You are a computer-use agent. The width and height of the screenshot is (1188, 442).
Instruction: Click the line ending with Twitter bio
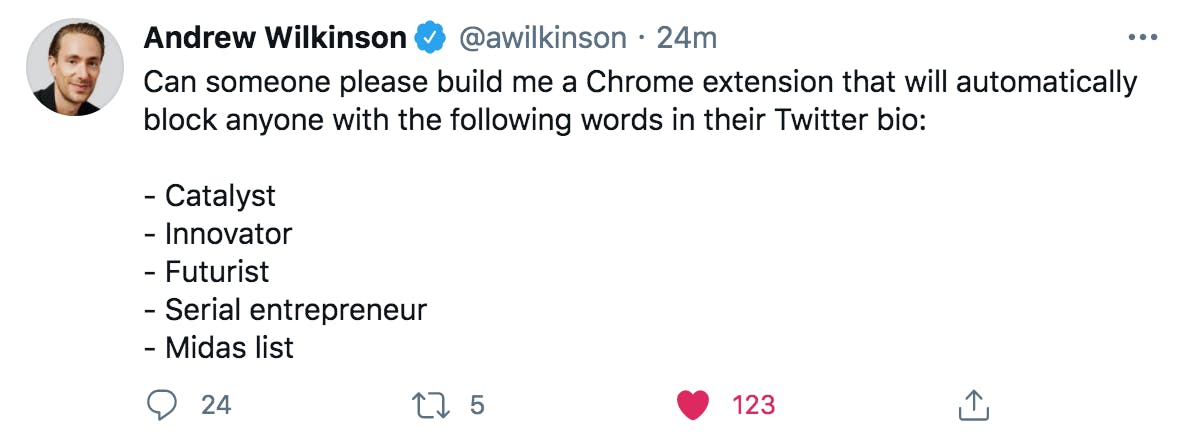535,121
